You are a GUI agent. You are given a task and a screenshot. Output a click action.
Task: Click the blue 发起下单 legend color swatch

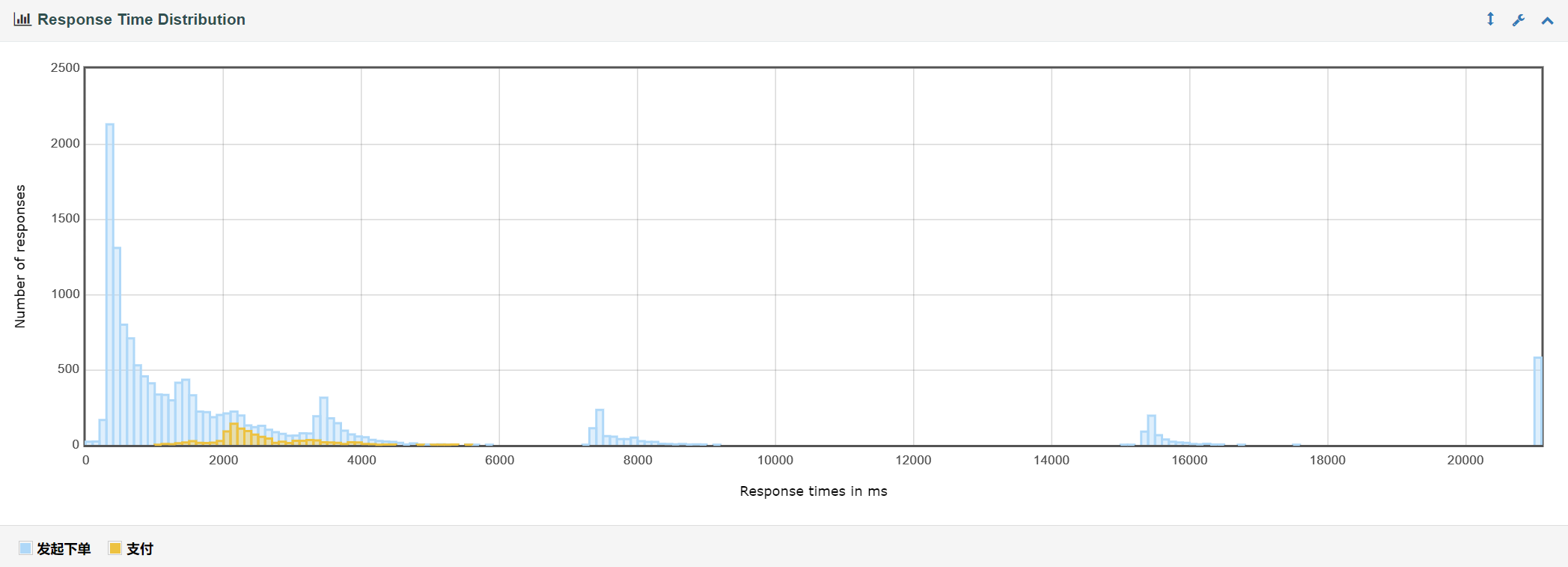pyautogui.click(x=25, y=548)
